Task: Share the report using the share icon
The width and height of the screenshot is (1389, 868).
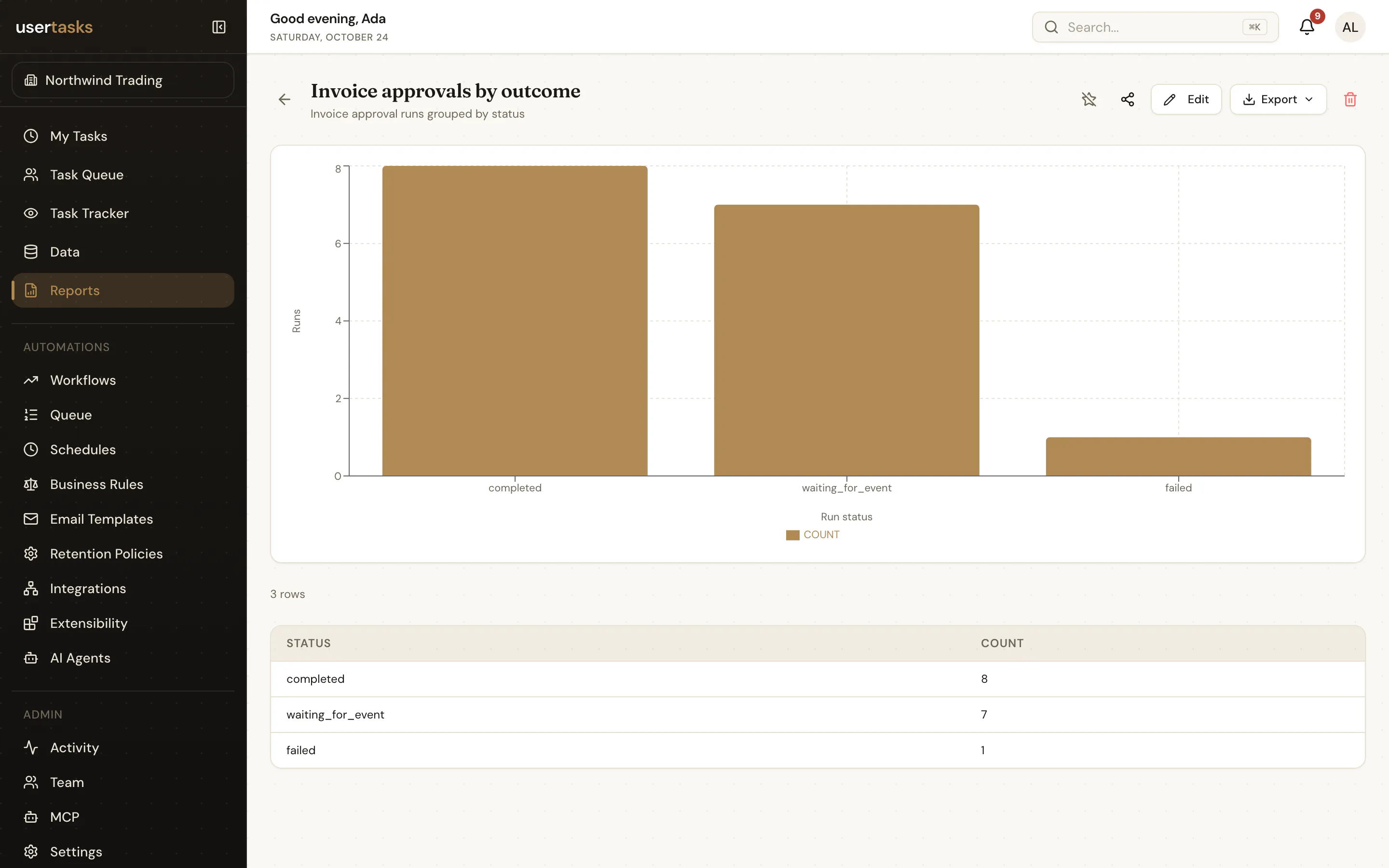Action: [1127, 99]
